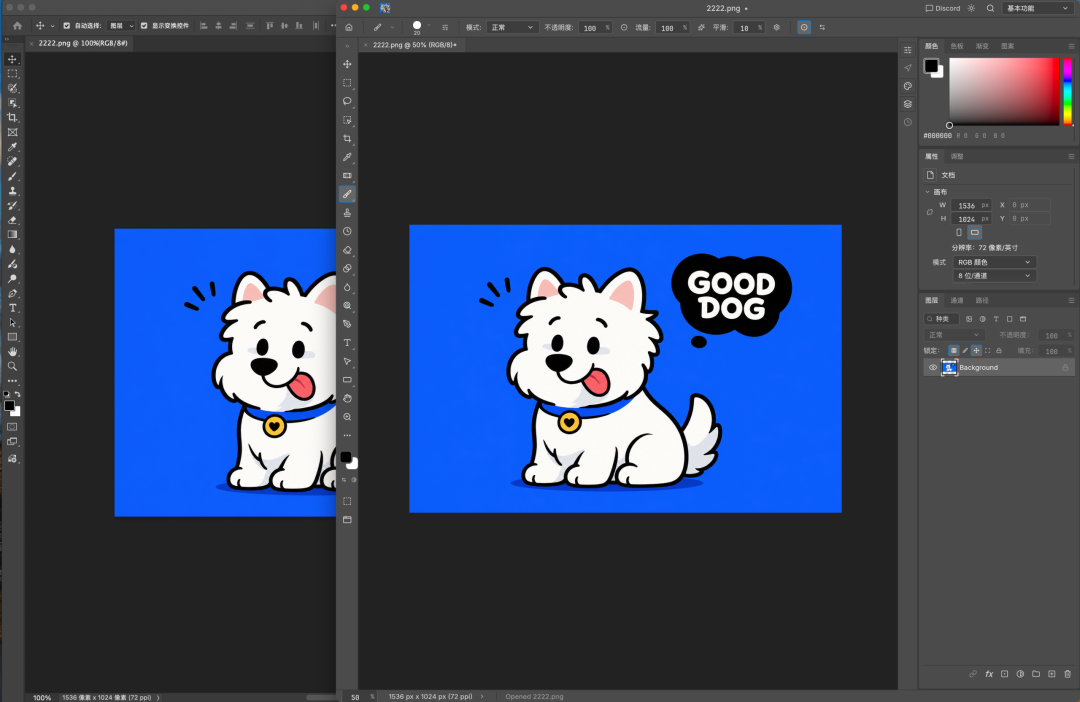
Task: Open the blend mode 正常 dropdown in options bar
Action: pos(512,28)
